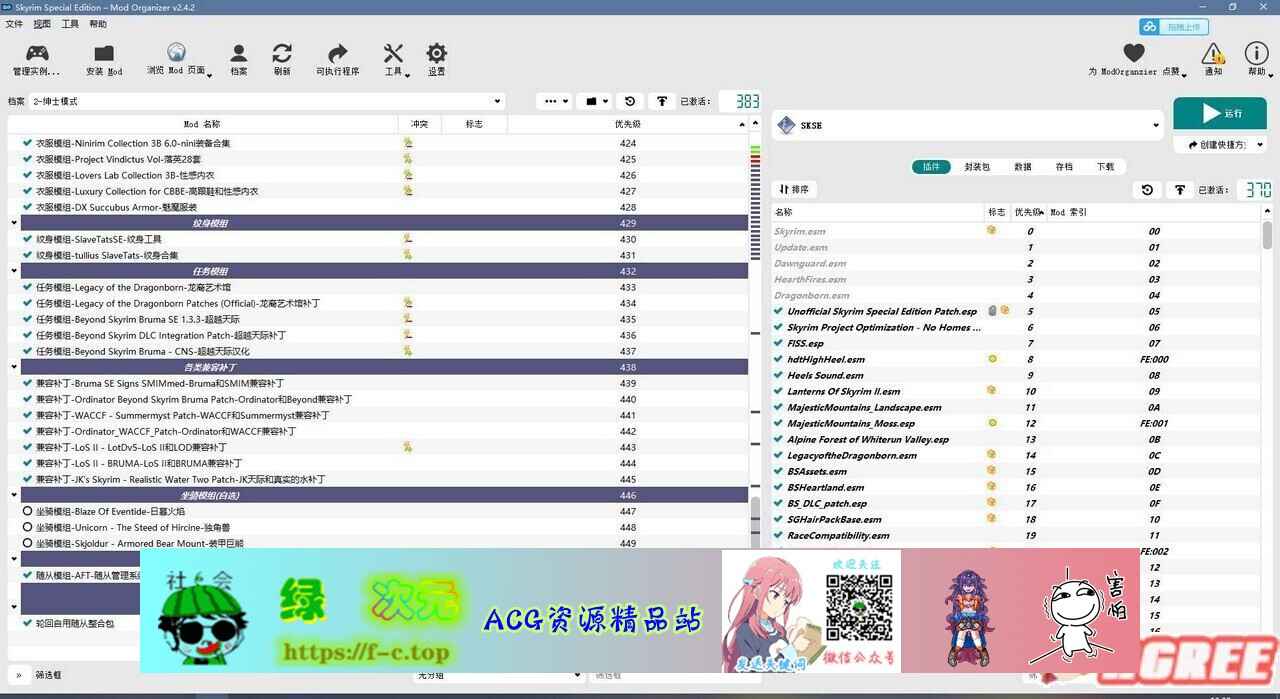Click the 刷新 refresh icon

[x=282, y=54]
